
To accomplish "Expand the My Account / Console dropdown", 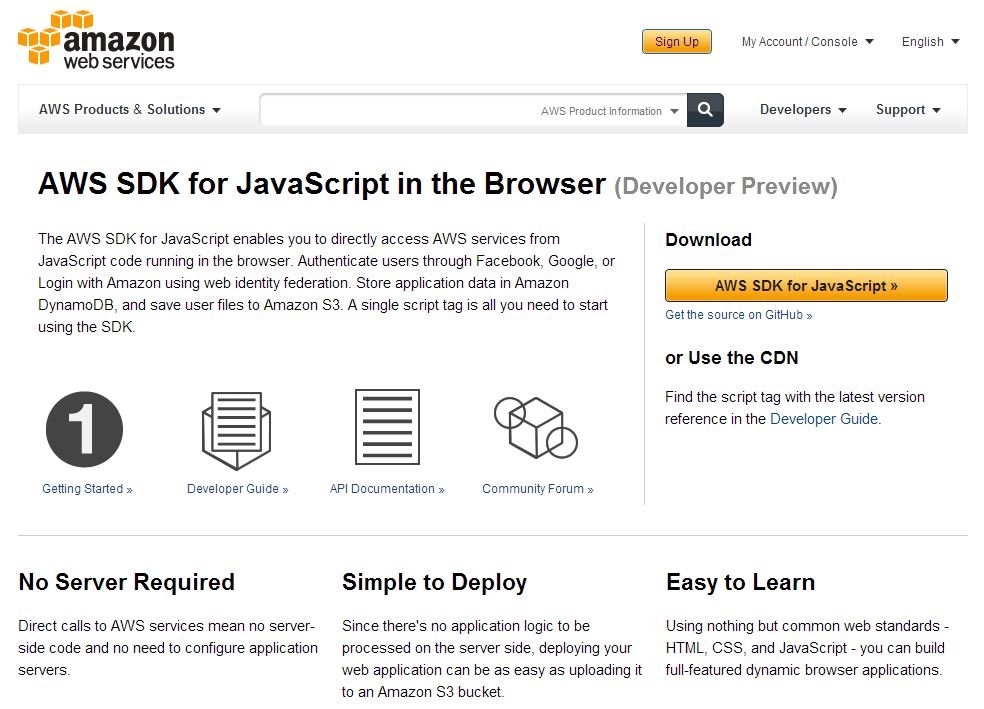I will tap(808, 41).
